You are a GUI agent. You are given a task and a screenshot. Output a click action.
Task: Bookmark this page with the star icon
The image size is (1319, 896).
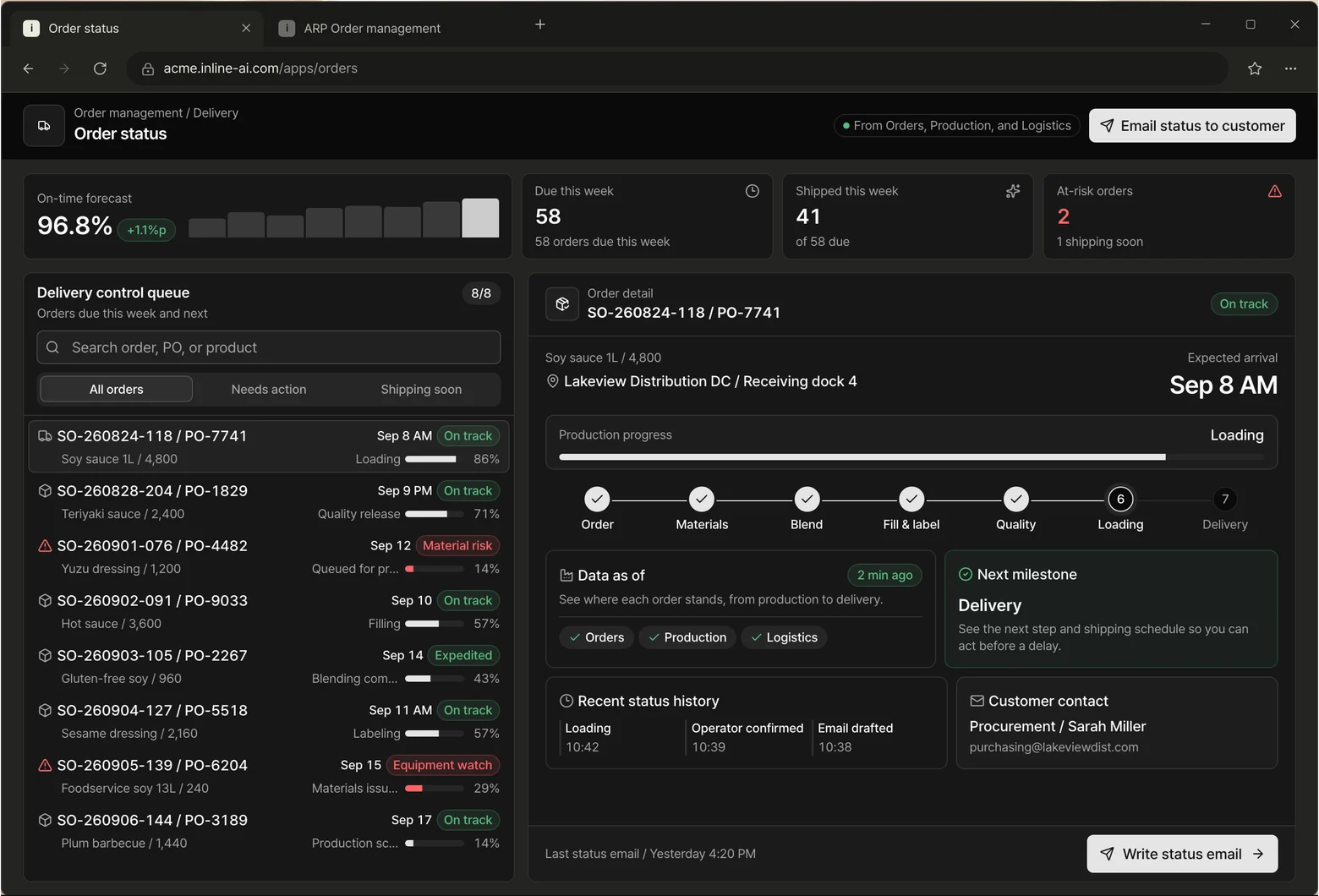[x=1255, y=68]
